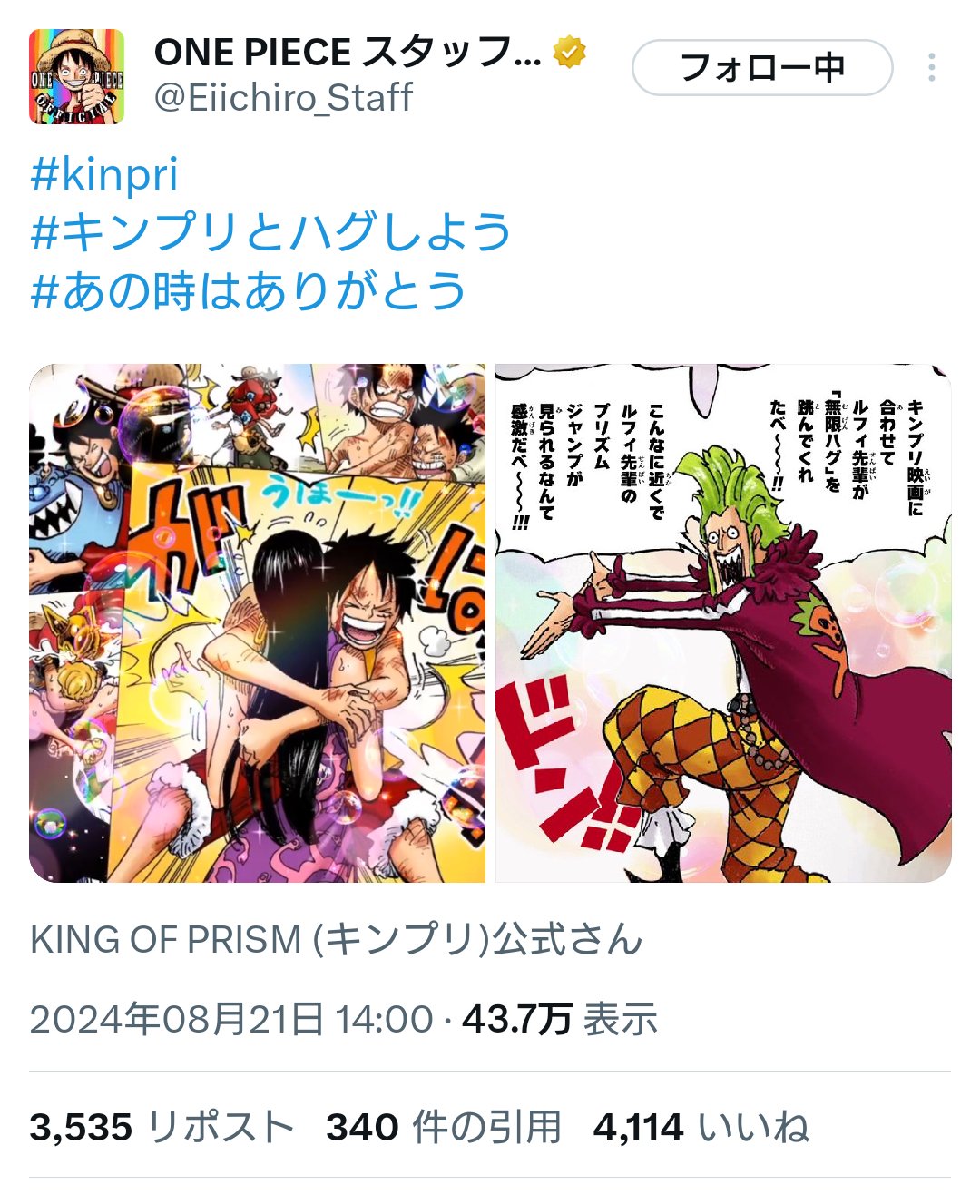
Task: Show the 3,535 リポスト list
Action: coord(162,1128)
